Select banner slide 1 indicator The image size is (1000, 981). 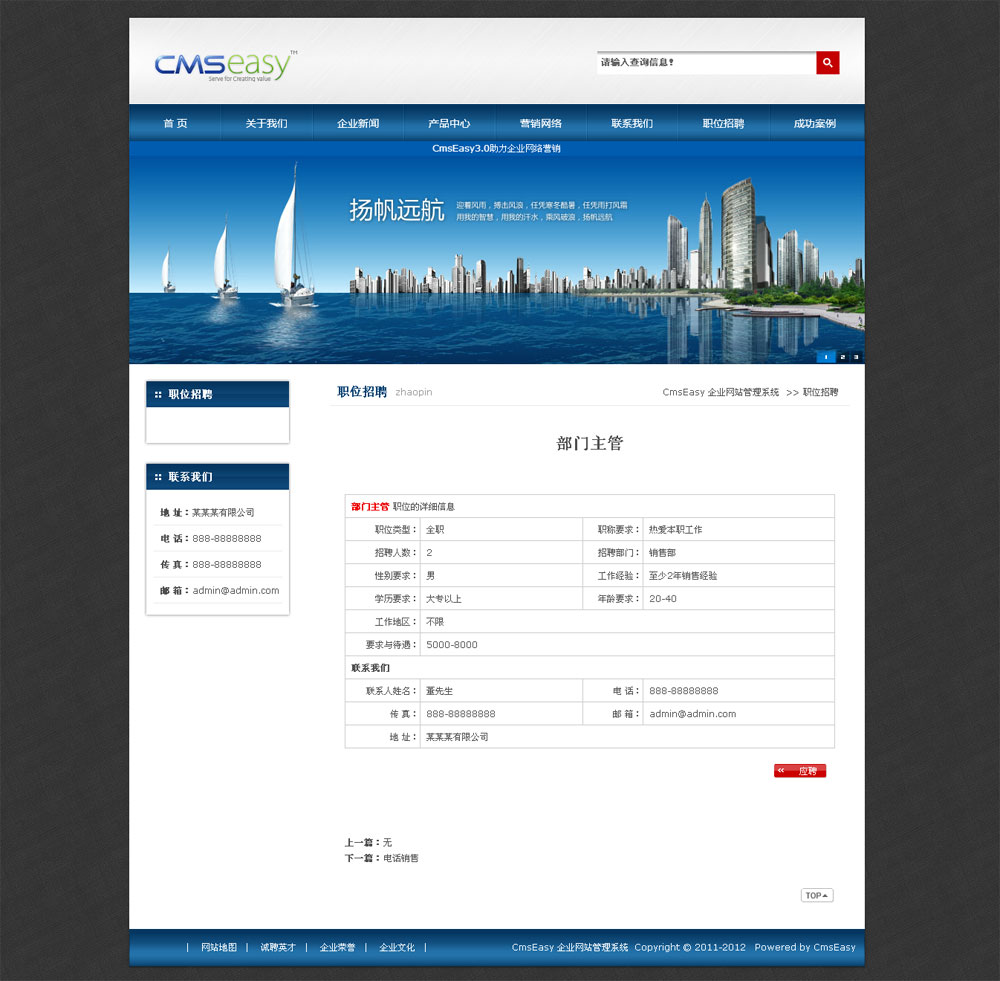826,357
